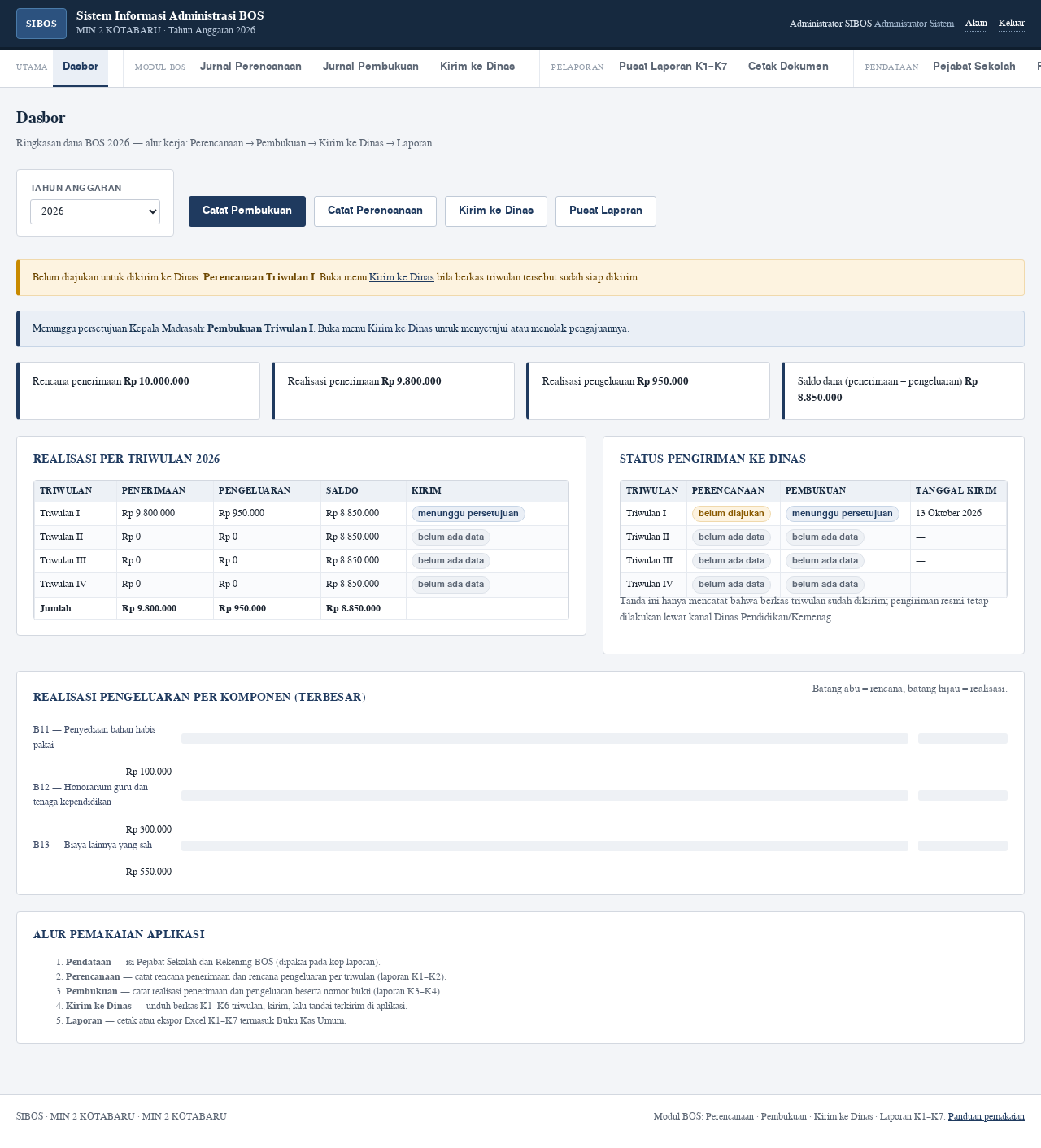Click the Rencana penerimaan Rp 10.000.000 card

point(138,391)
